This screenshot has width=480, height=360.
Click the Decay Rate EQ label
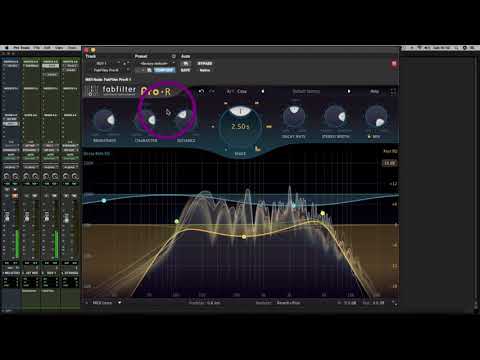pyautogui.click(x=96, y=154)
